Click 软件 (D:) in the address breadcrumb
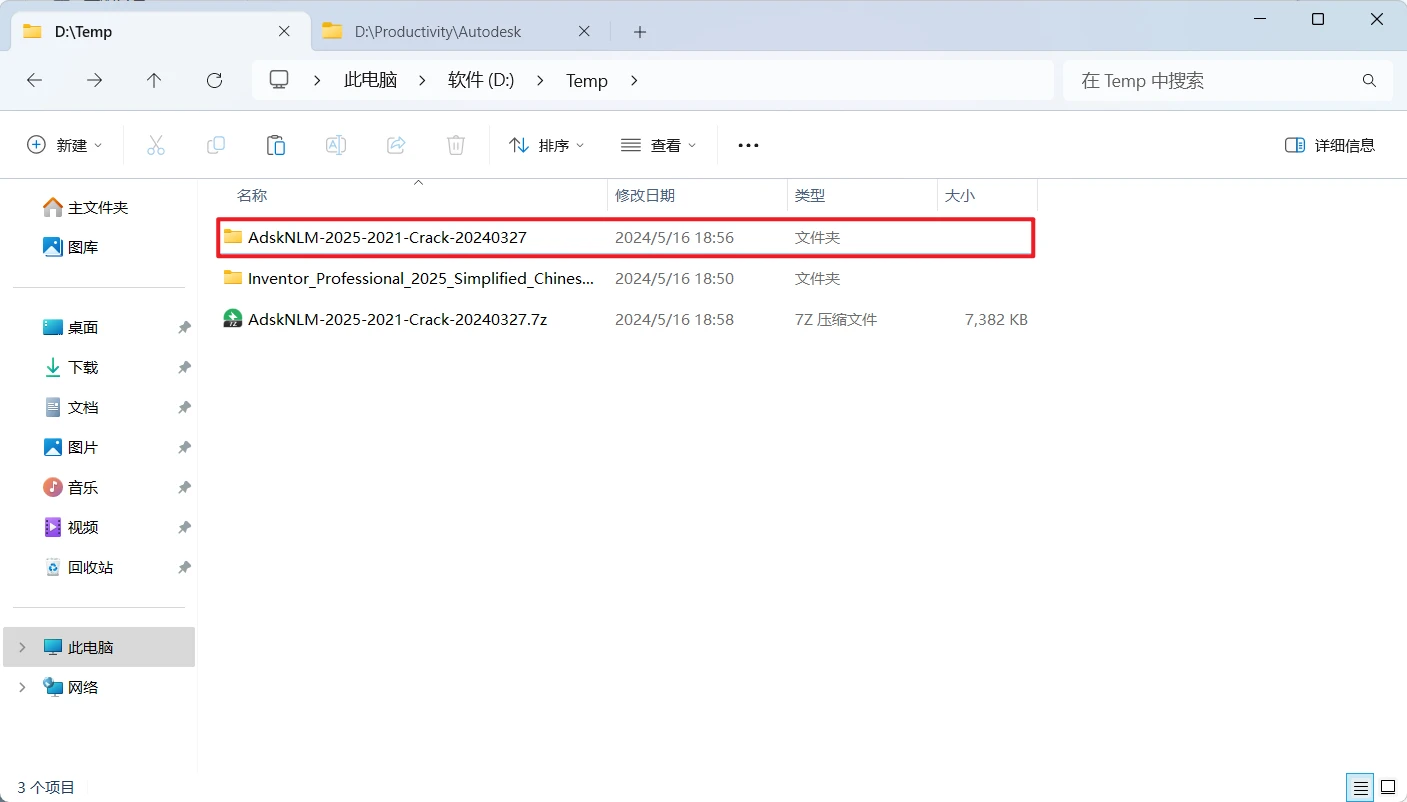Screen dimensions: 1407x802 [481, 81]
